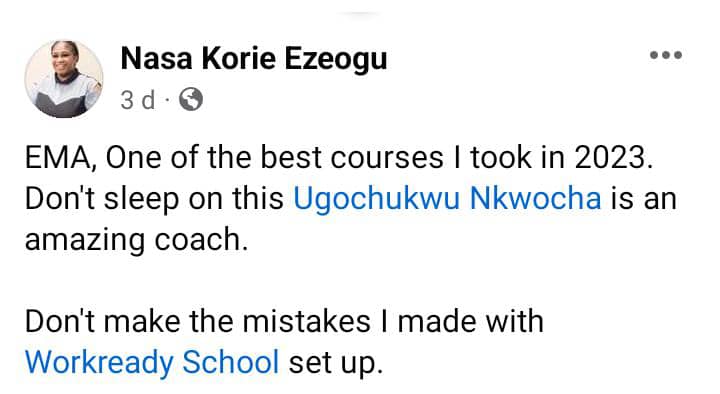Tap 'best courses' phrase in post
Viewport: 720px width, 394px height.
tap(353, 158)
